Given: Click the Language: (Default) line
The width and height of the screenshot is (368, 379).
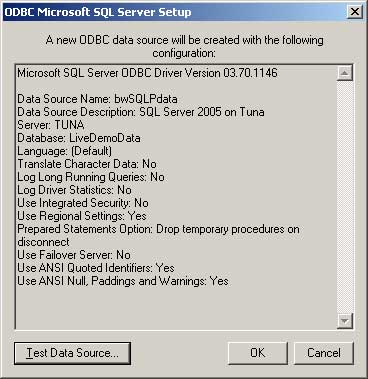Looking at the screenshot, I should pyautogui.click(x=65, y=151).
